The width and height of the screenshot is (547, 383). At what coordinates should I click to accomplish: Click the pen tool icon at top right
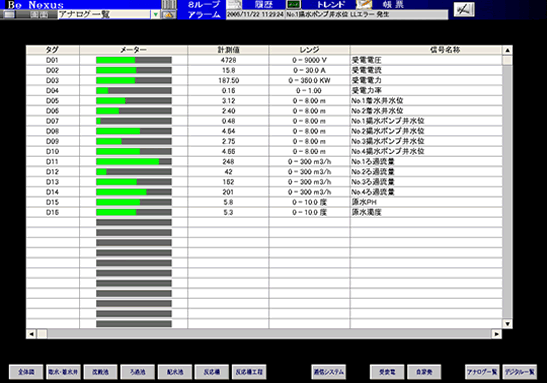(464, 9)
